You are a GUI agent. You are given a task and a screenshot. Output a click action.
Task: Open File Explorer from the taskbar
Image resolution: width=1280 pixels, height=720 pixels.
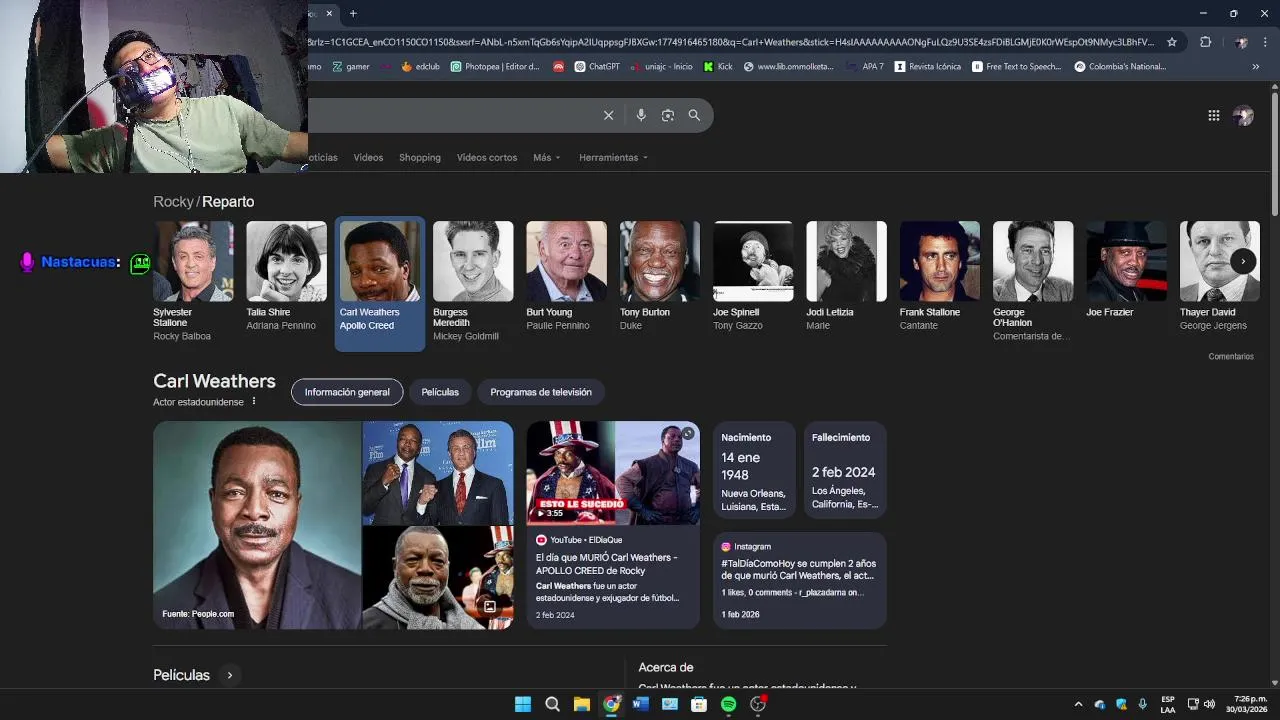tap(582, 704)
